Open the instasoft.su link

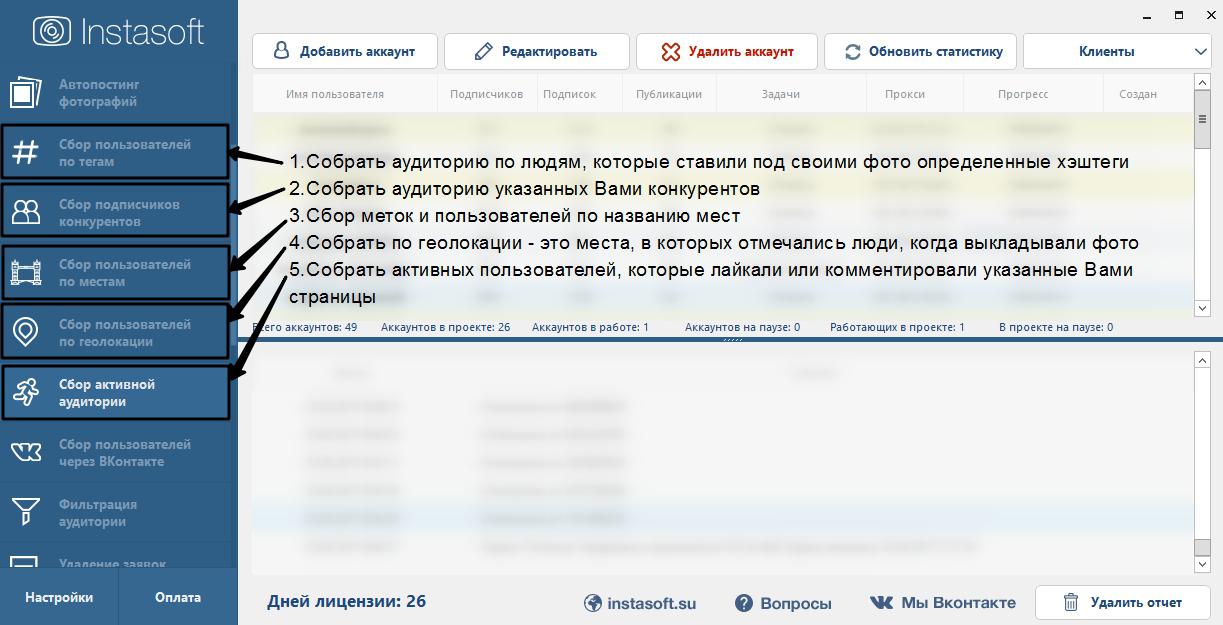coord(641,603)
